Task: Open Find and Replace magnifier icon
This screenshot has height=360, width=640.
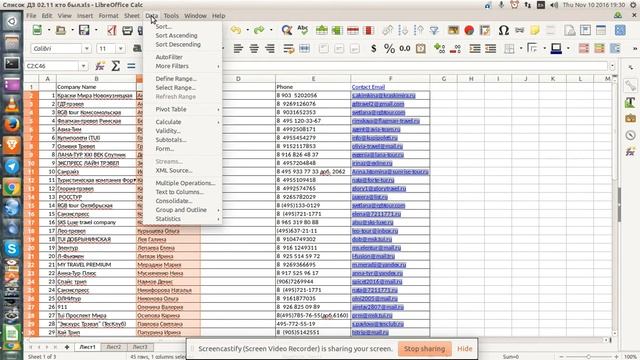Action: [x=287, y=30]
